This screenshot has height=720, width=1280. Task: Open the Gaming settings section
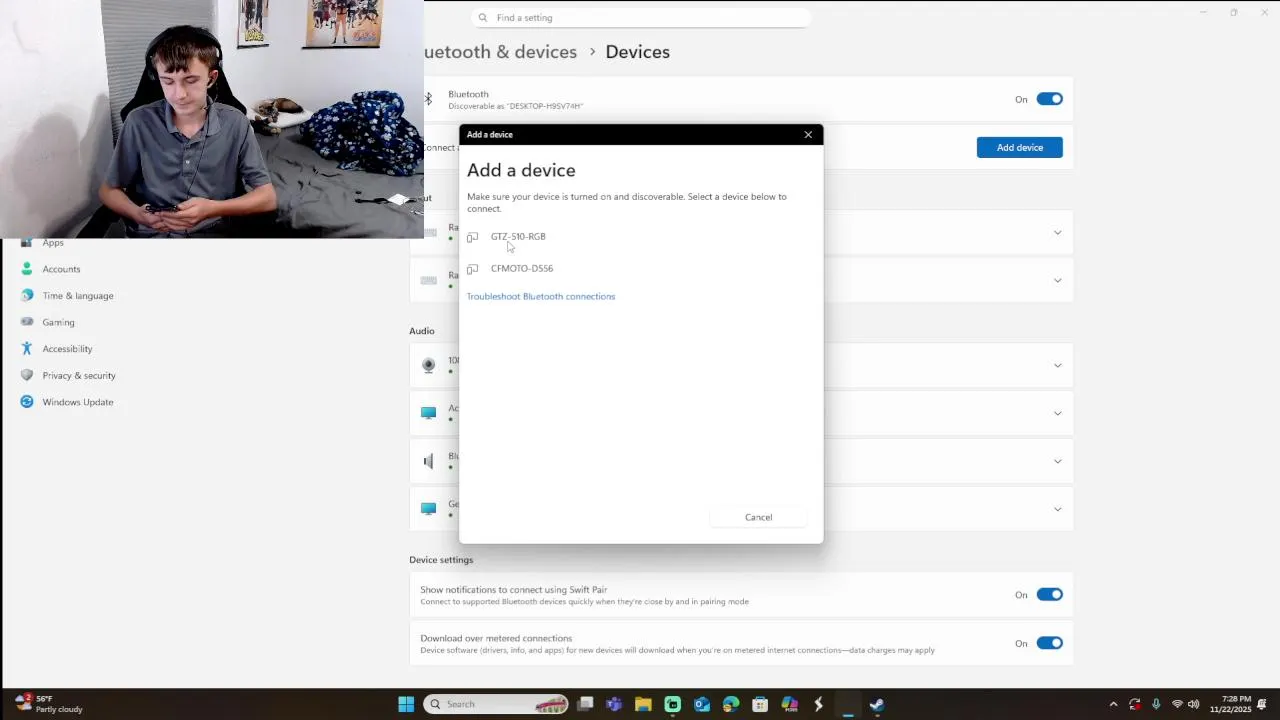(58, 322)
